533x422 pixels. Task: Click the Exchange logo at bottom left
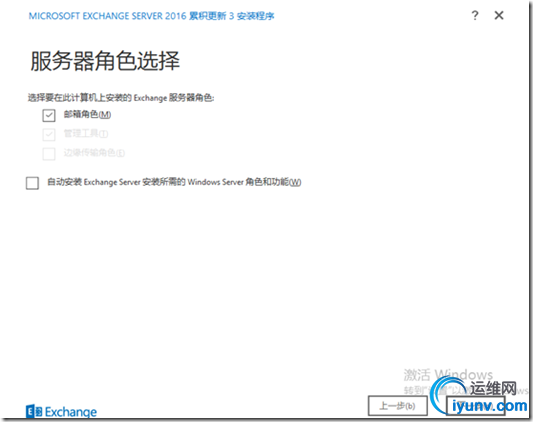click(x=61, y=411)
